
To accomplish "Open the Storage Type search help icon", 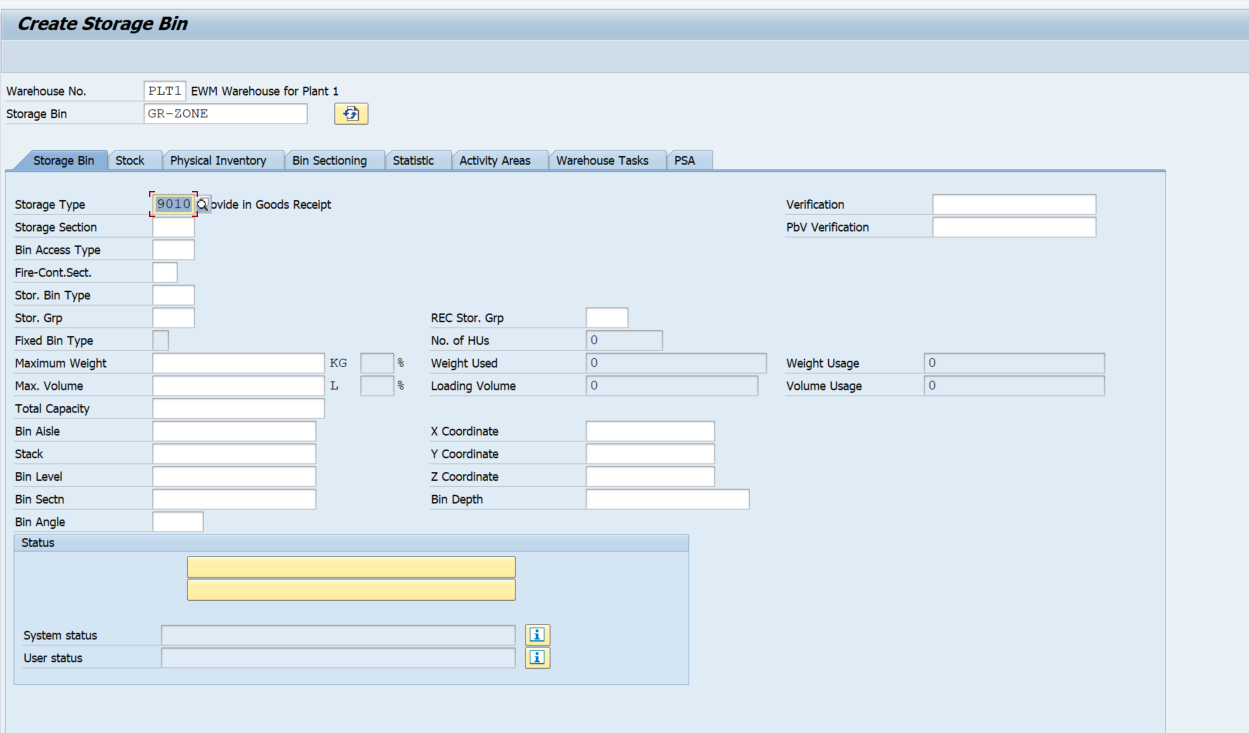I will coord(203,204).
